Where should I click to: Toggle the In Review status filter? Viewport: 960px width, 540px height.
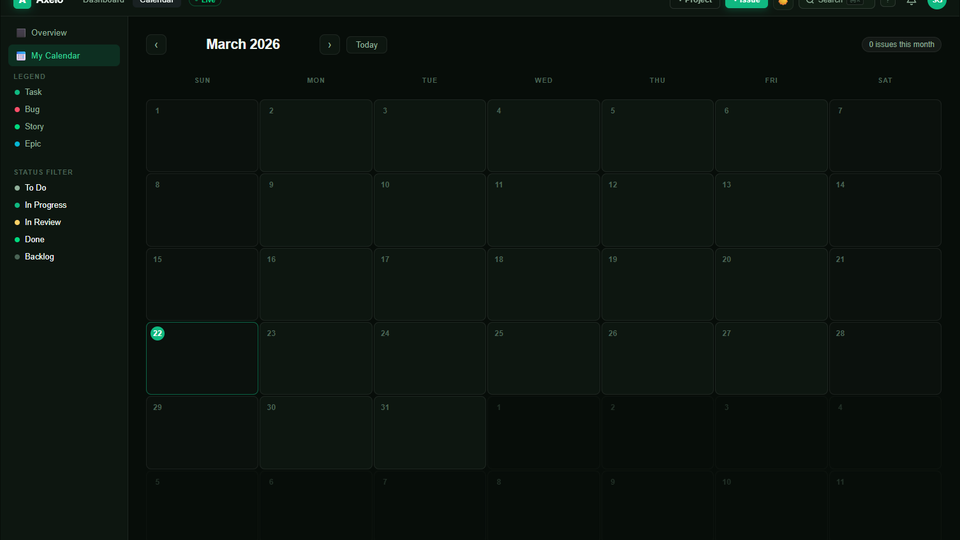[x=42, y=222]
